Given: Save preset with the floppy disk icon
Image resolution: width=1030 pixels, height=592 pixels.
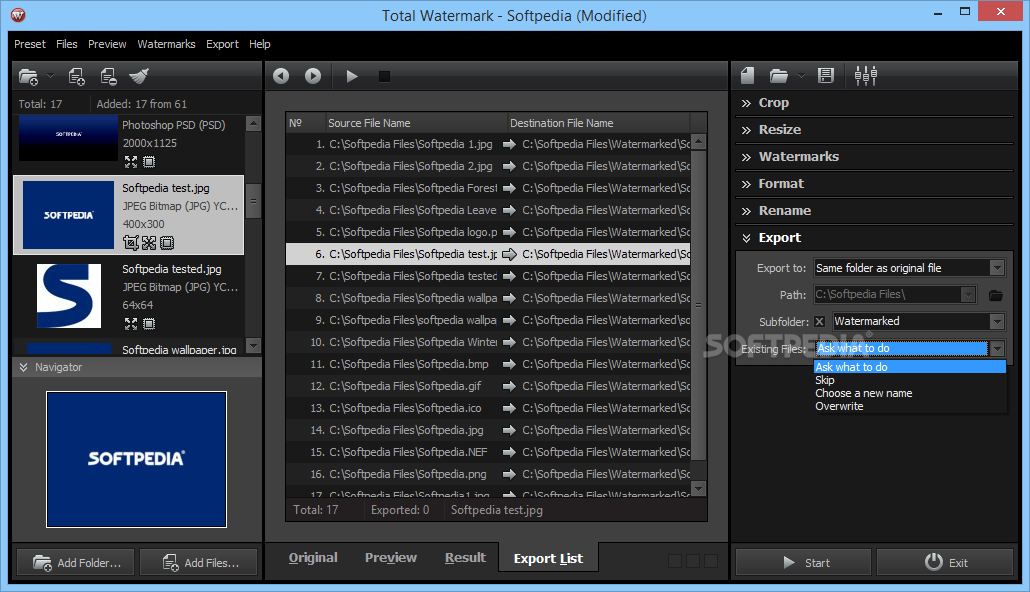Looking at the screenshot, I should tap(826, 76).
